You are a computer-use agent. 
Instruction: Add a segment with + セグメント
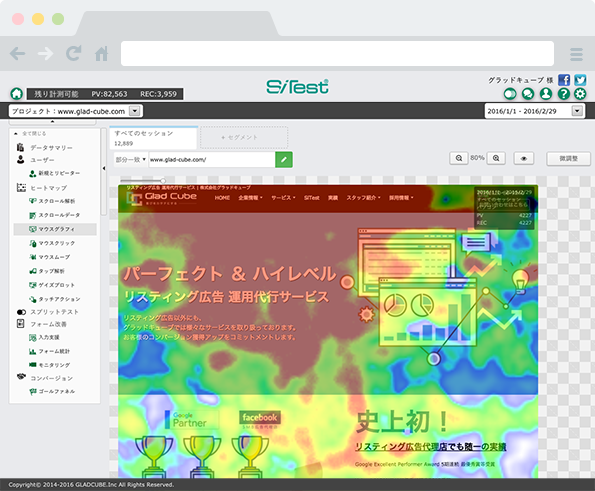pos(244,137)
